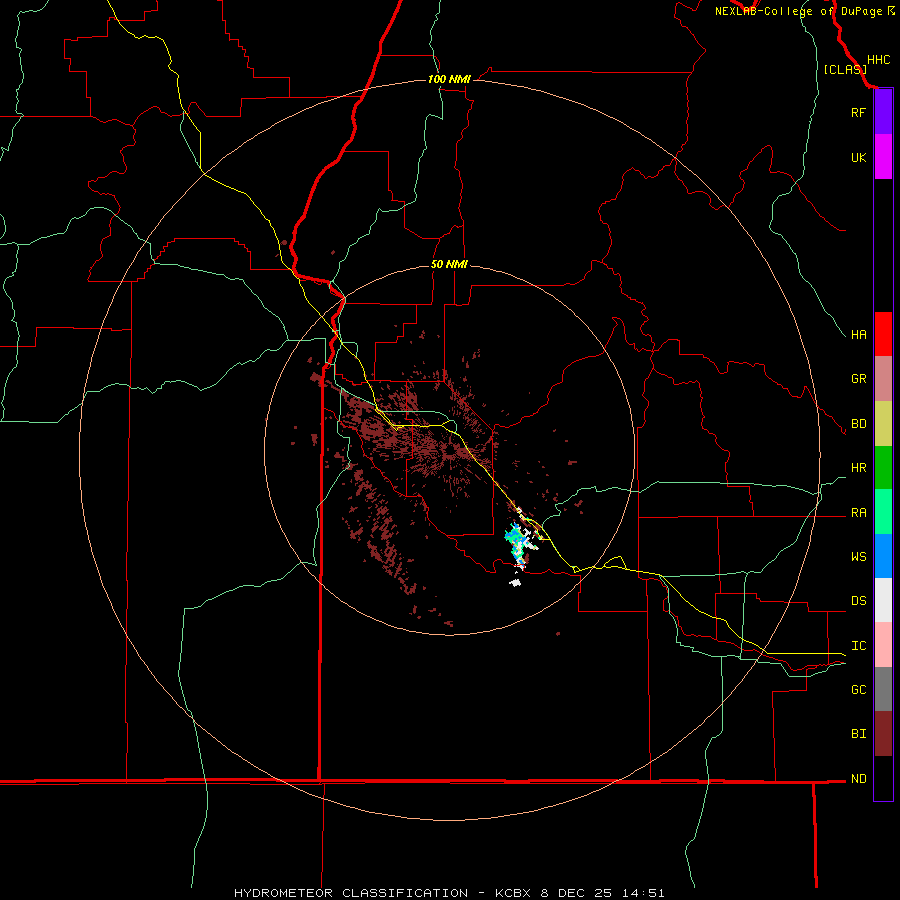Click the HA legend label
Viewport: 900px width, 900px height.
[x=858, y=334]
